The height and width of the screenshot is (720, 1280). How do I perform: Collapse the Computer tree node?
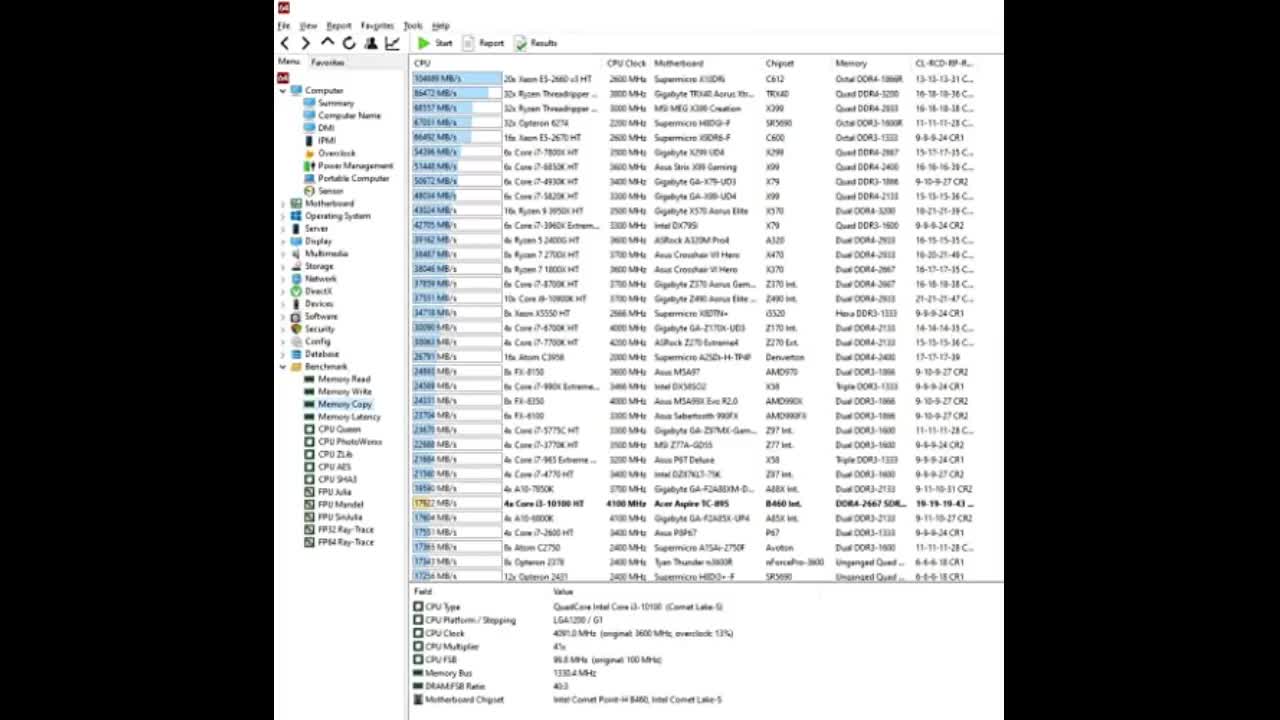coord(283,91)
